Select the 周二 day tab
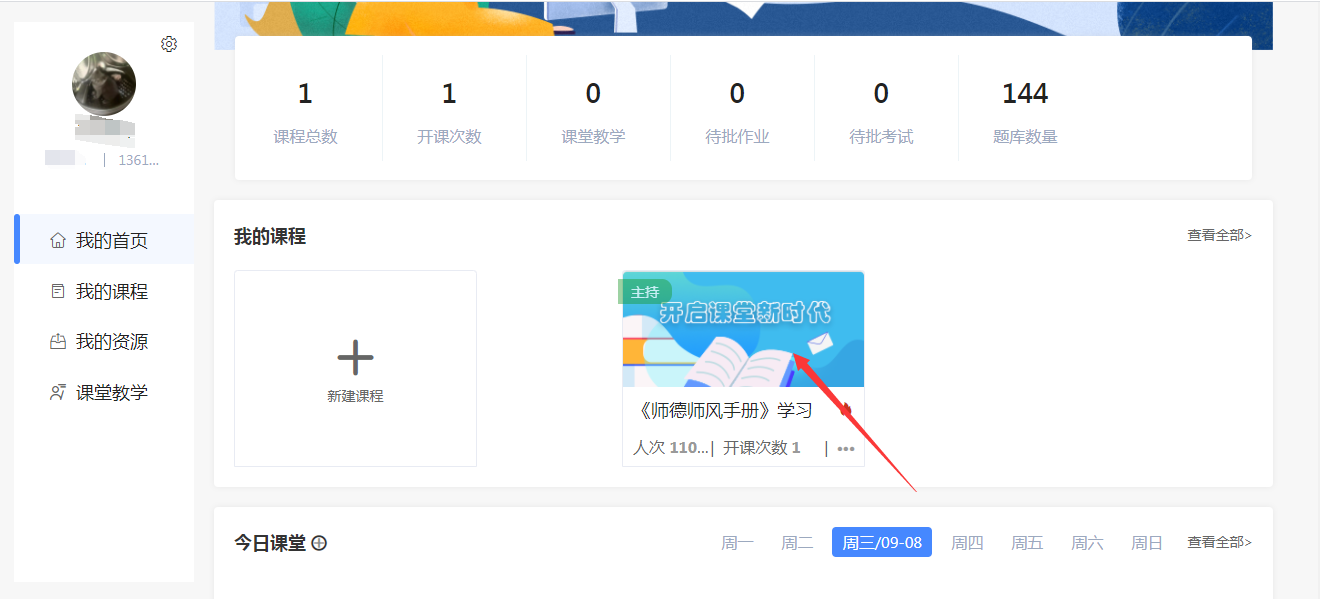 (797, 543)
